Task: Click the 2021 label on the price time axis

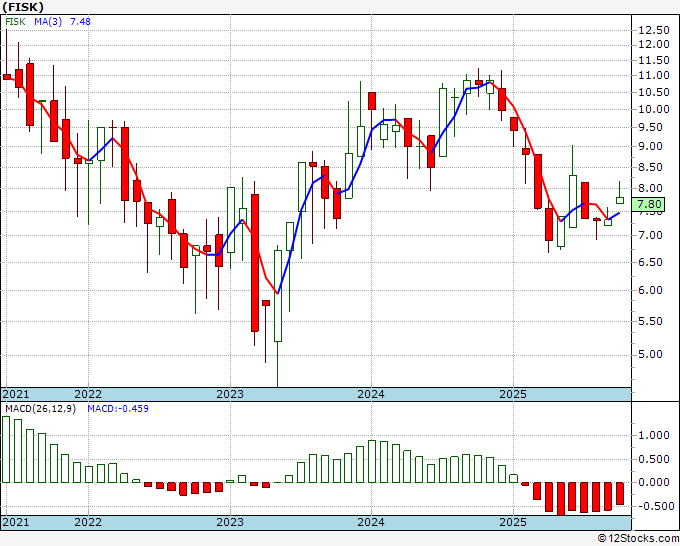Action: click(x=16, y=394)
